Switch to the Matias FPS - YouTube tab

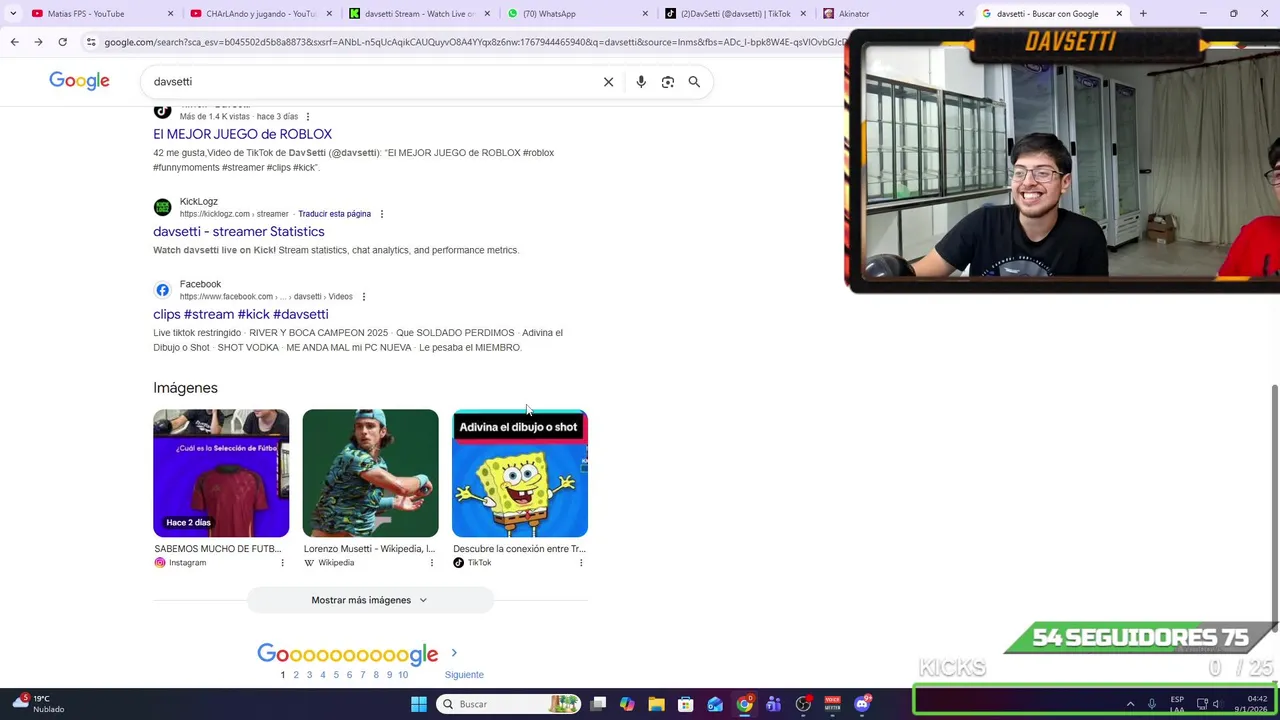pyautogui.click(x=102, y=14)
